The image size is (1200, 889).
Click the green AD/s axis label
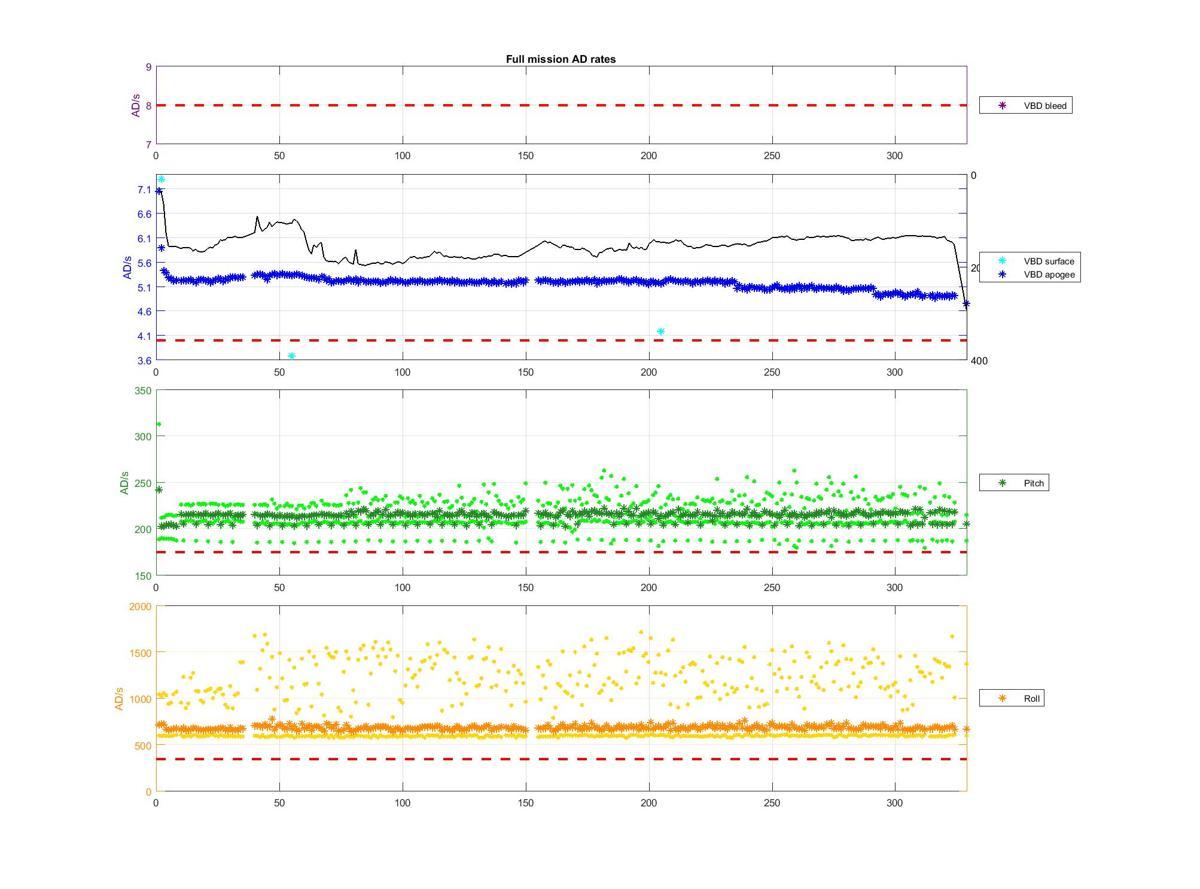point(124,483)
